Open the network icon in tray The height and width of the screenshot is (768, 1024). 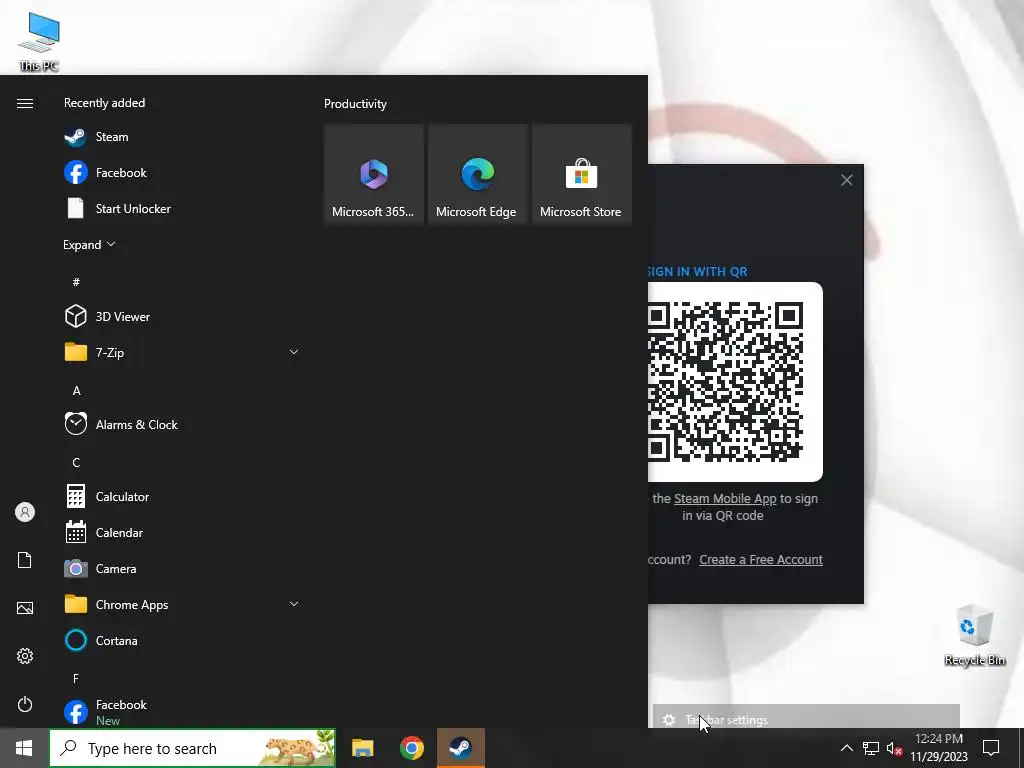pos(871,748)
